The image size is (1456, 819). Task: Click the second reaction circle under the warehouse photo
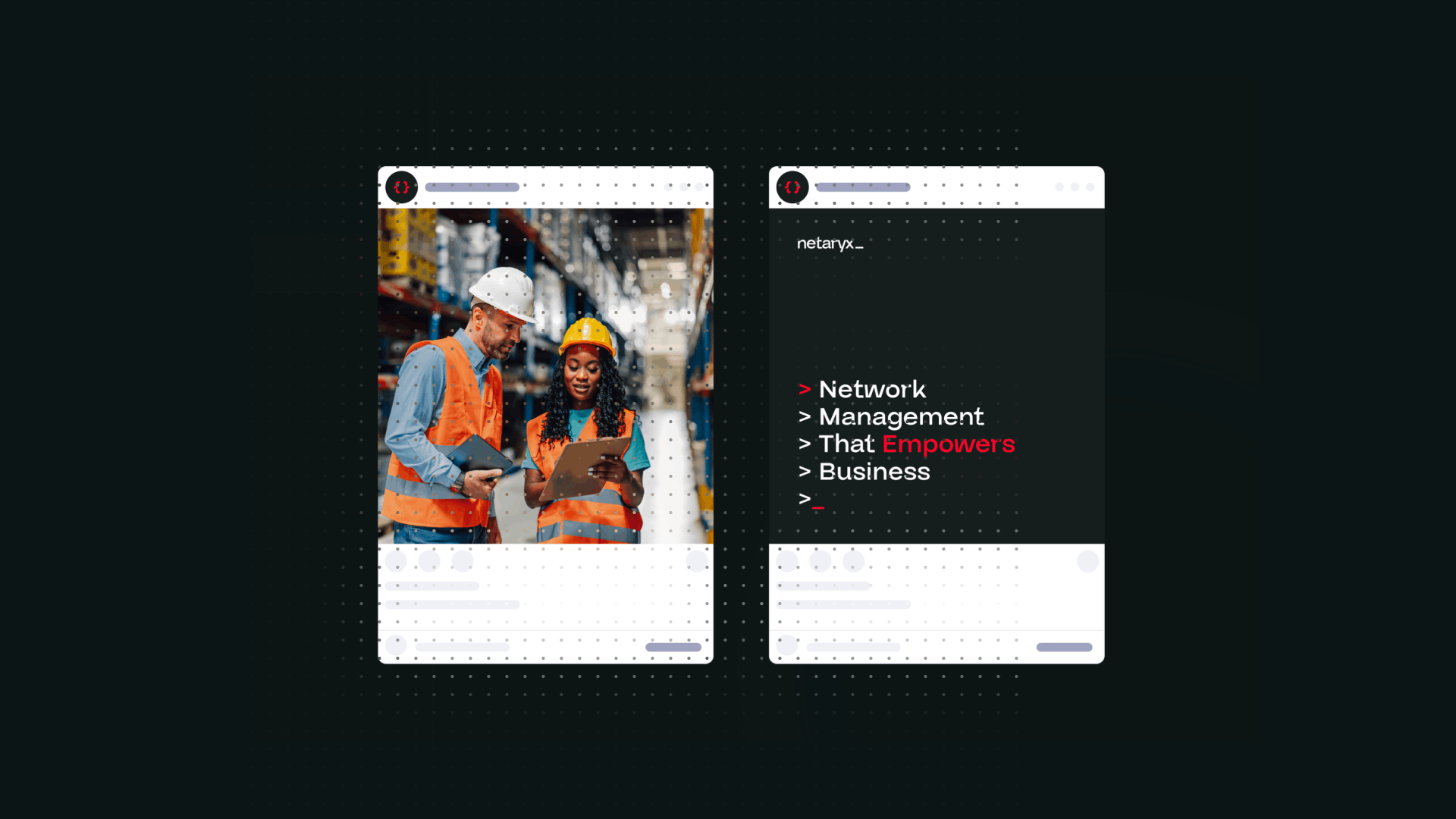click(x=429, y=561)
